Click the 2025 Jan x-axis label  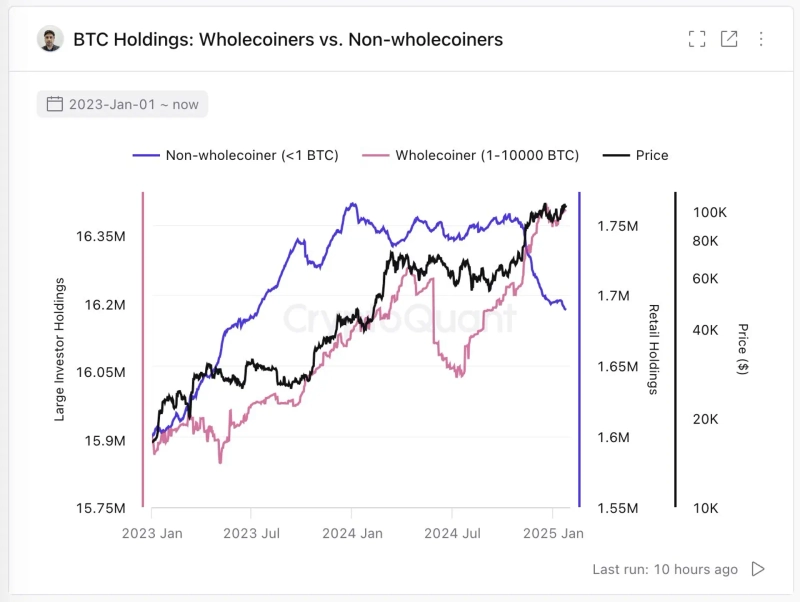(x=553, y=534)
